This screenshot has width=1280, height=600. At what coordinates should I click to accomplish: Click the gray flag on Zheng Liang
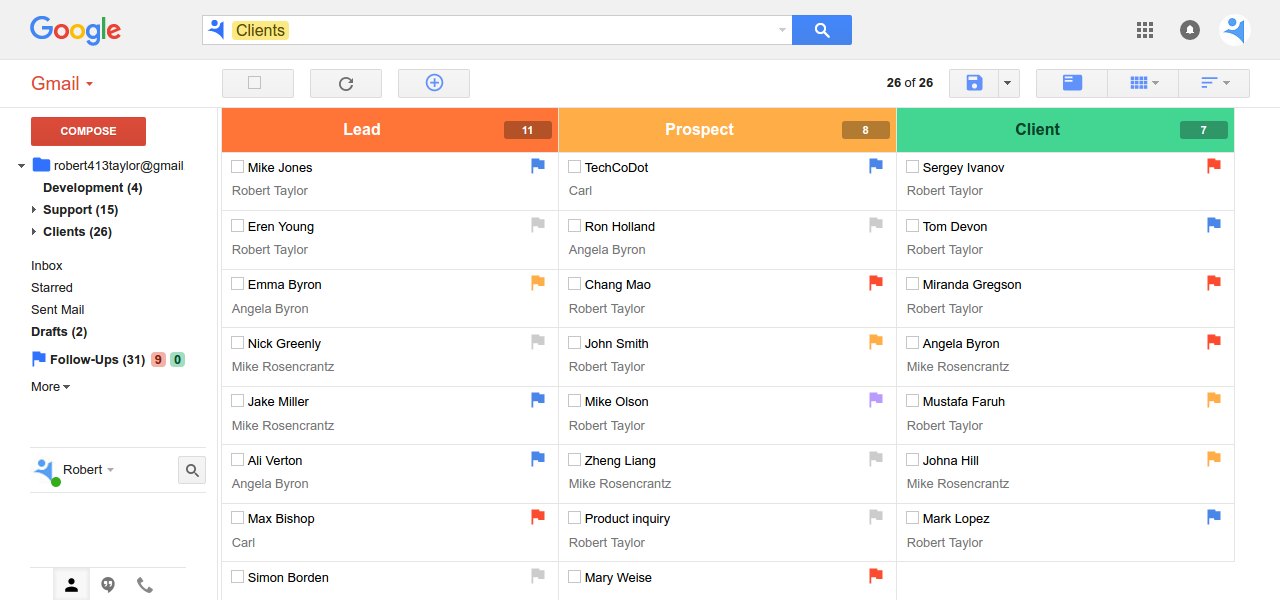coord(876,459)
